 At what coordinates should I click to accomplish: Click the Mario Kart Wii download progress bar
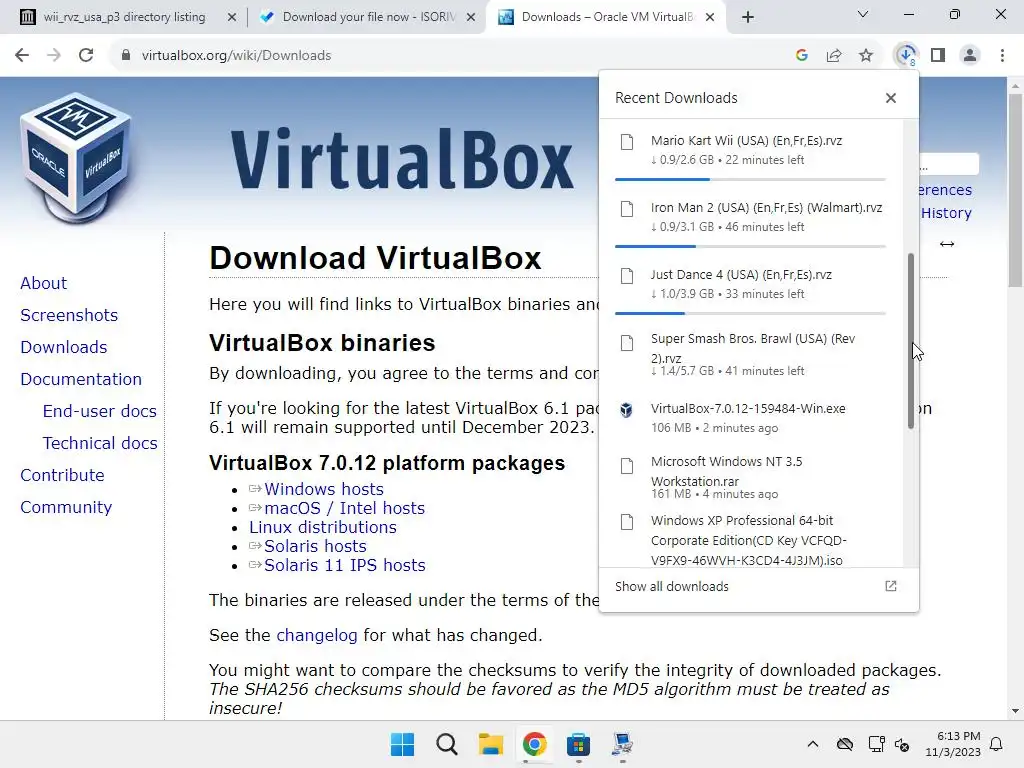[x=750, y=179]
